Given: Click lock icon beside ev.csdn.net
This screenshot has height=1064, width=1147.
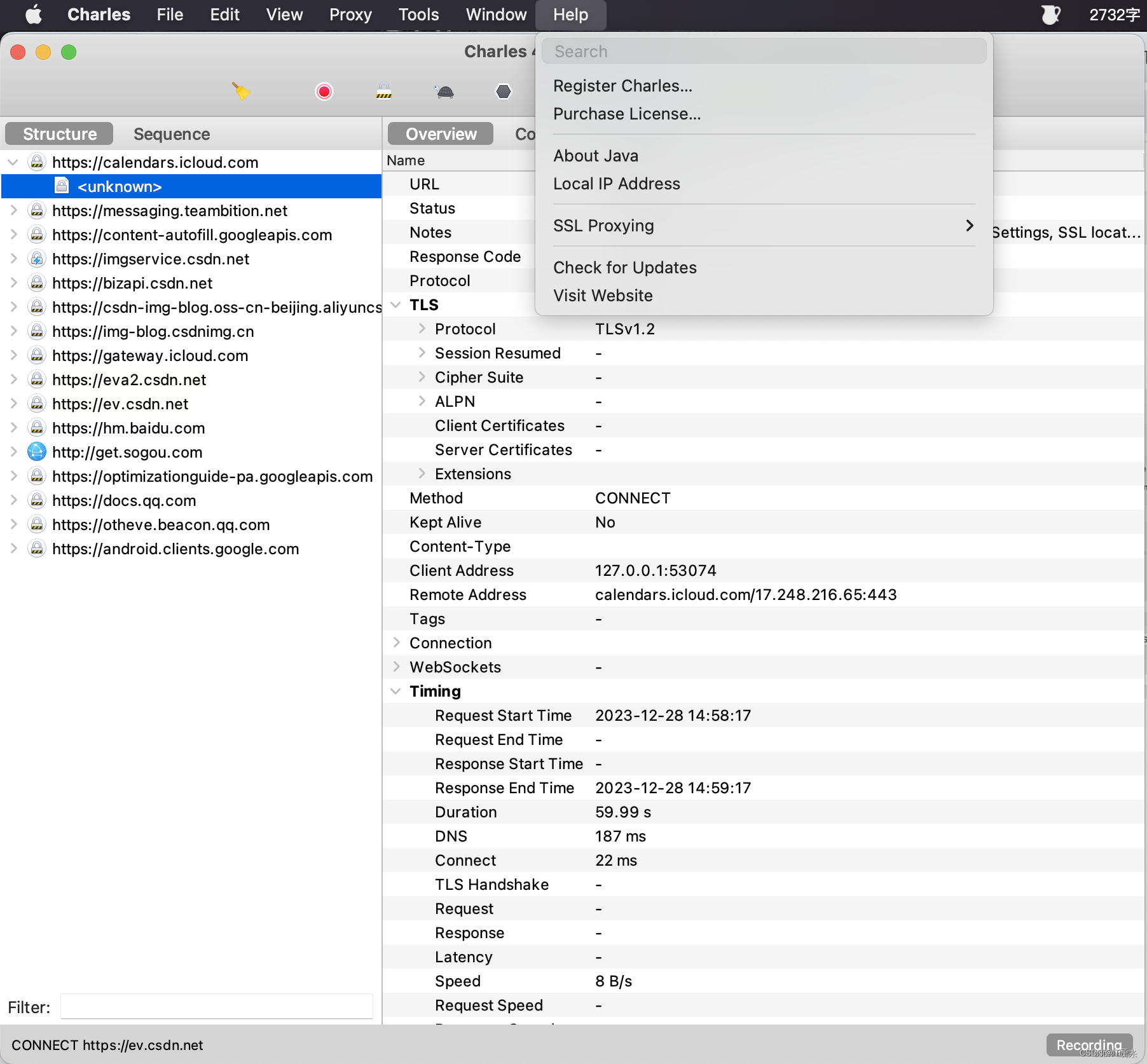Looking at the screenshot, I should click(37, 404).
